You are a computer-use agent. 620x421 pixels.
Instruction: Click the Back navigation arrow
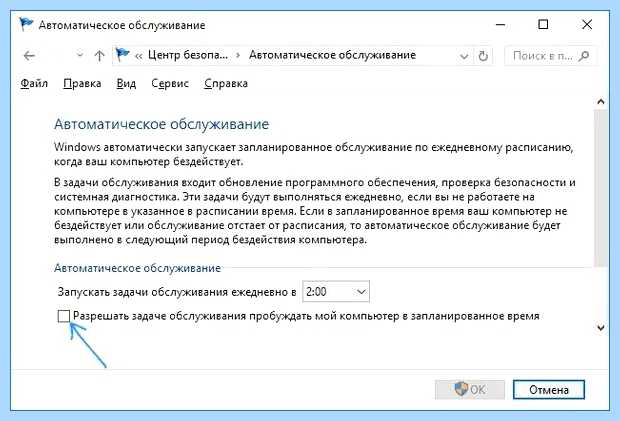tap(29, 56)
